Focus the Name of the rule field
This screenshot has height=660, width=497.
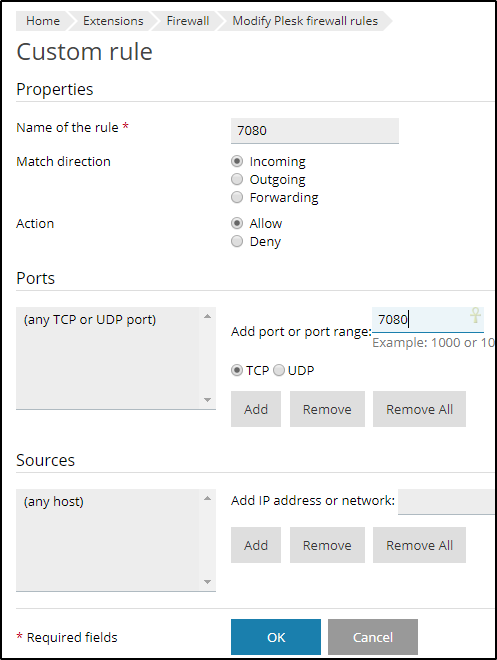pyautogui.click(x=315, y=130)
